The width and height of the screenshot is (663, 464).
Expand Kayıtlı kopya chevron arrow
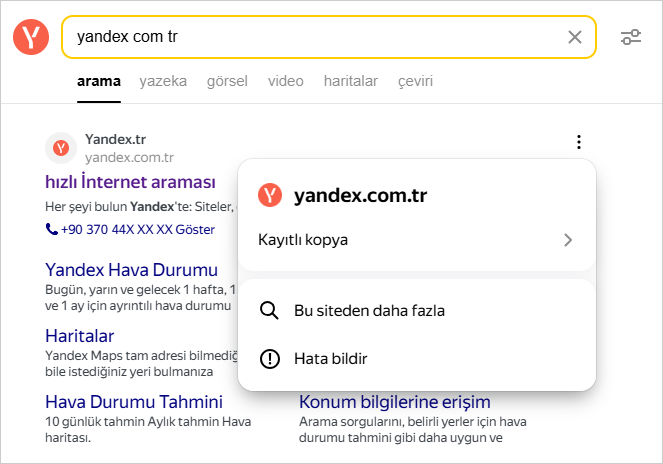[x=567, y=240]
